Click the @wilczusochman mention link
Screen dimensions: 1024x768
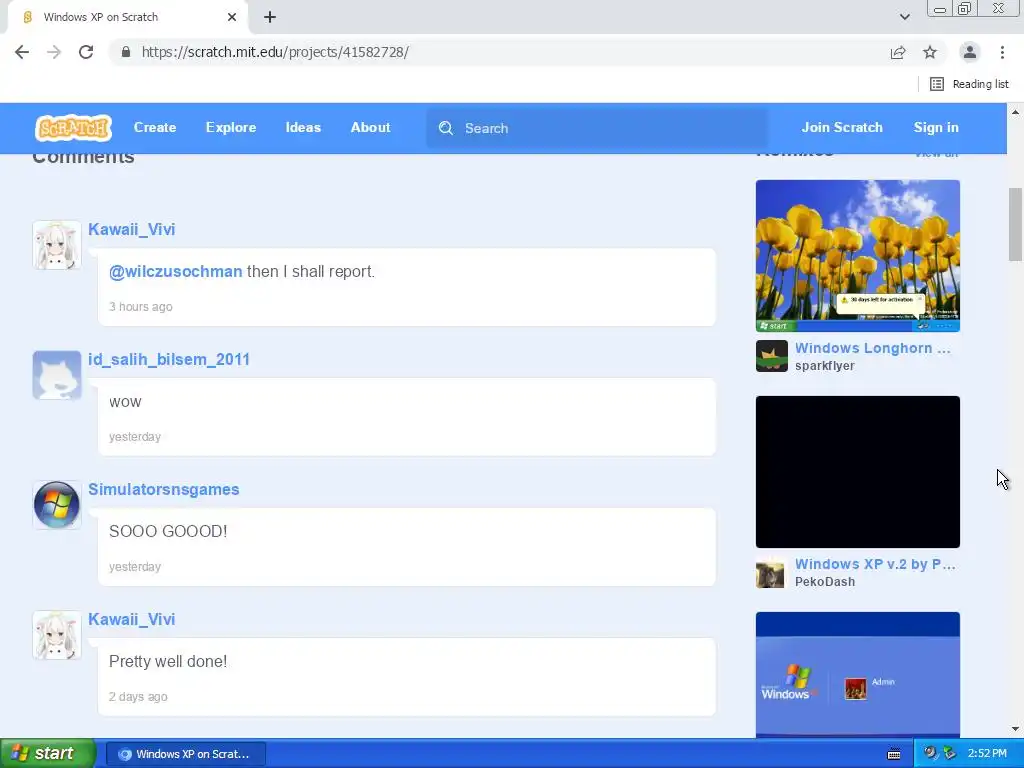coord(175,271)
